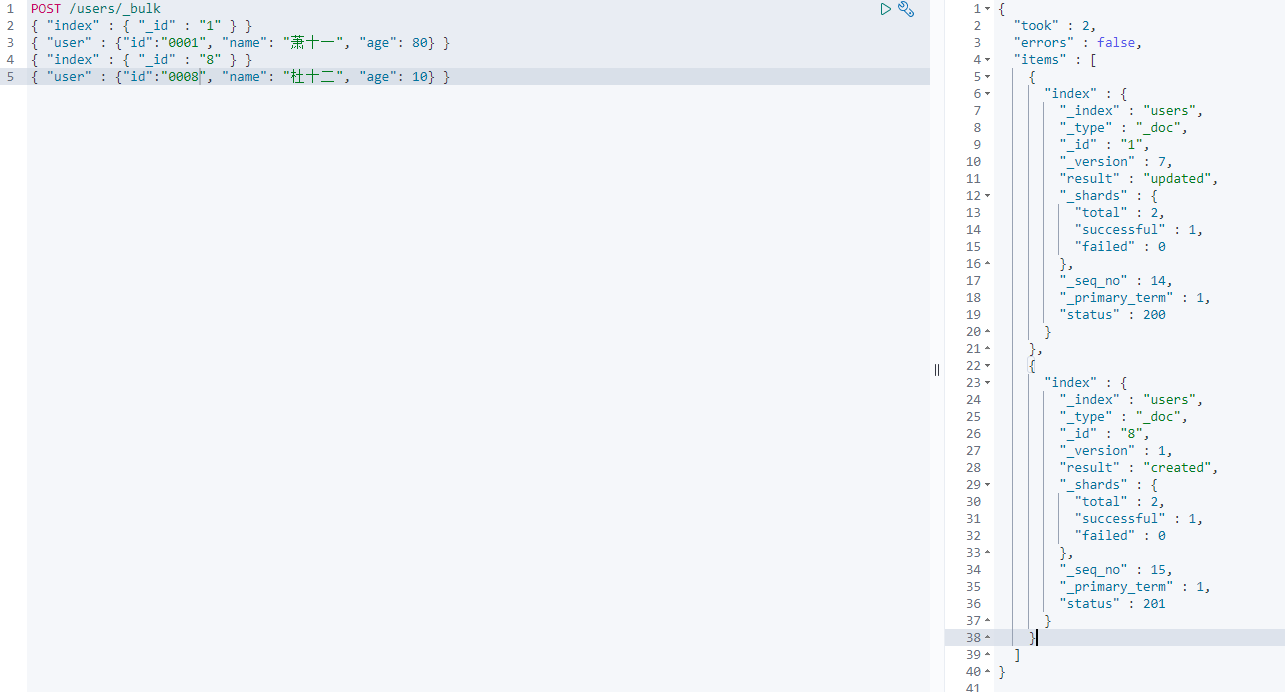Fold the "items" array at response line 4
1285x692 pixels.
988,60
